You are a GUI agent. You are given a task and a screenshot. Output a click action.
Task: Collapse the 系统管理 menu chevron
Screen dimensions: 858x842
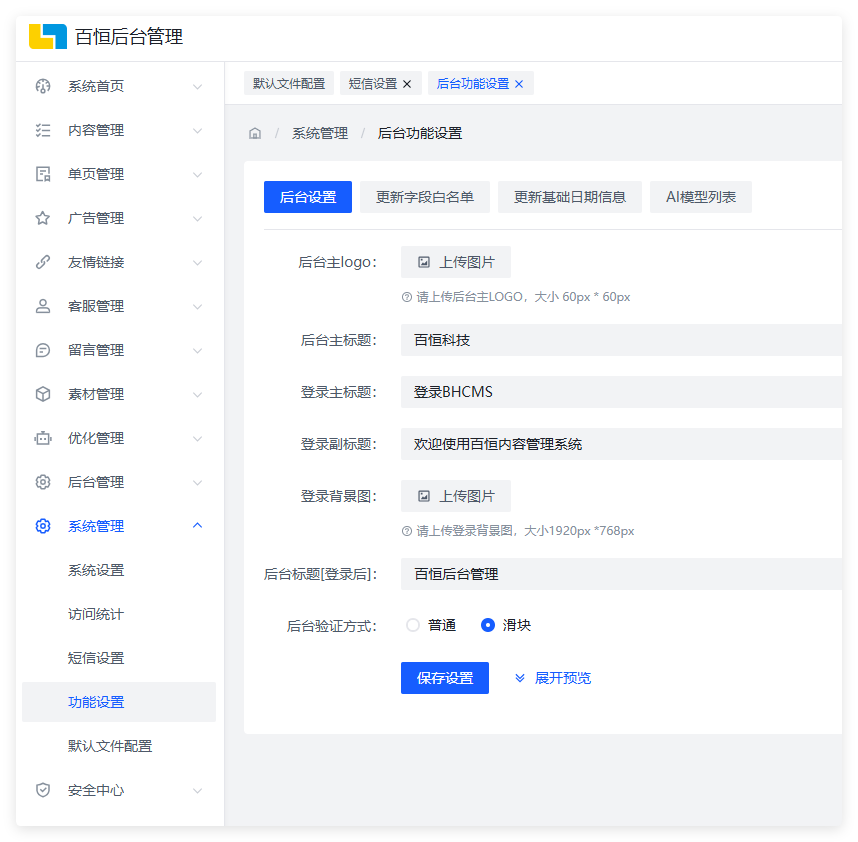pos(197,525)
